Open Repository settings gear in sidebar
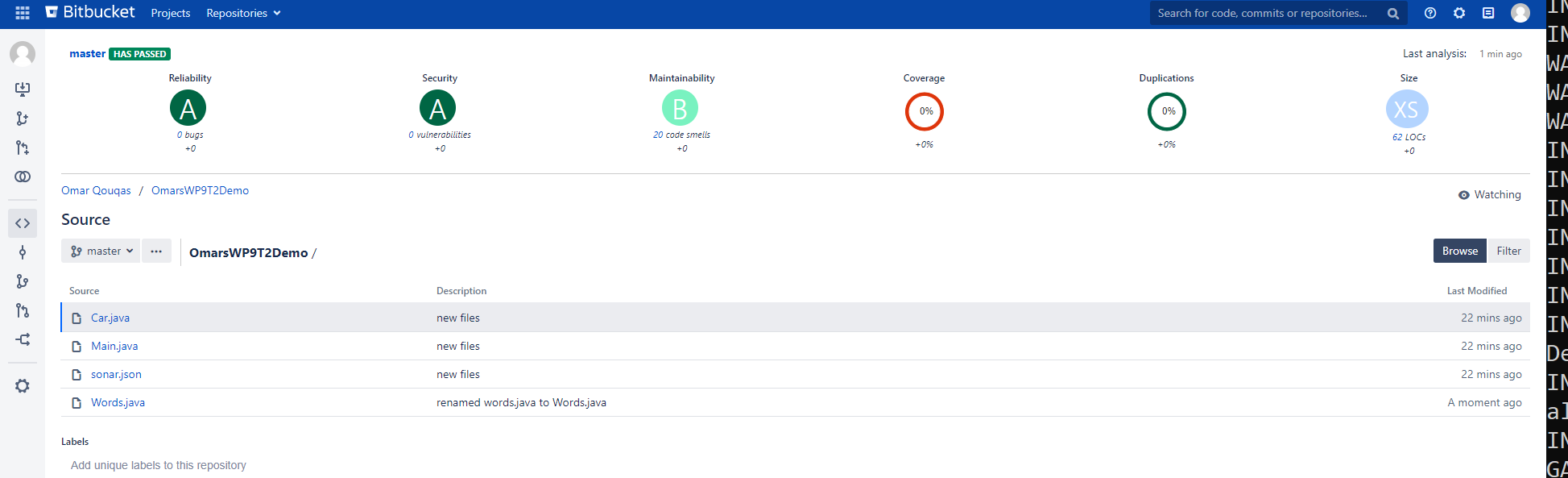Viewport: 1568px width, 478px height. (23, 386)
